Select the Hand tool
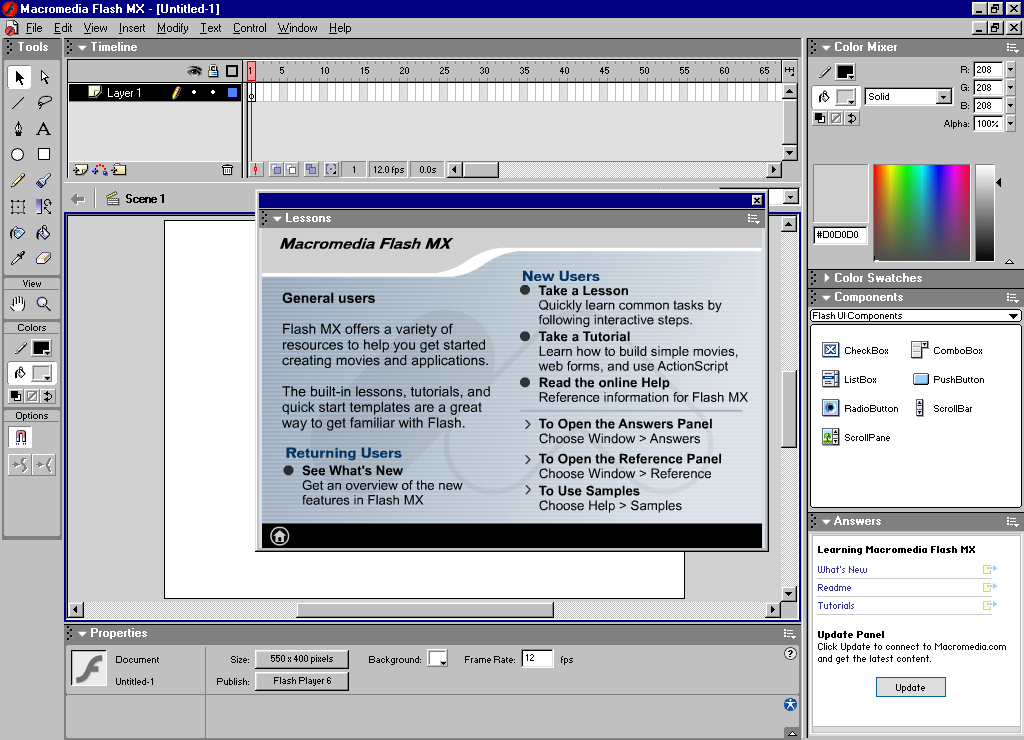 (x=19, y=303)
